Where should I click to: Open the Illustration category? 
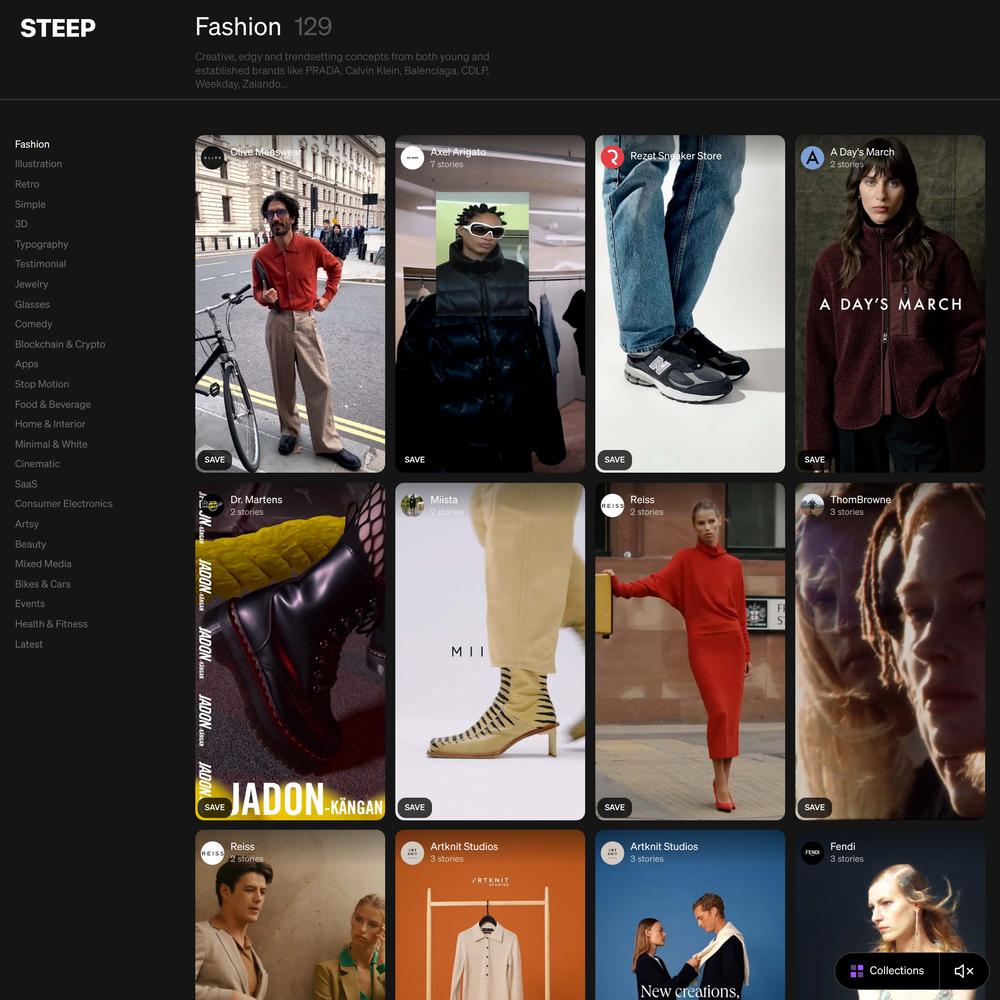click(38, 164)
